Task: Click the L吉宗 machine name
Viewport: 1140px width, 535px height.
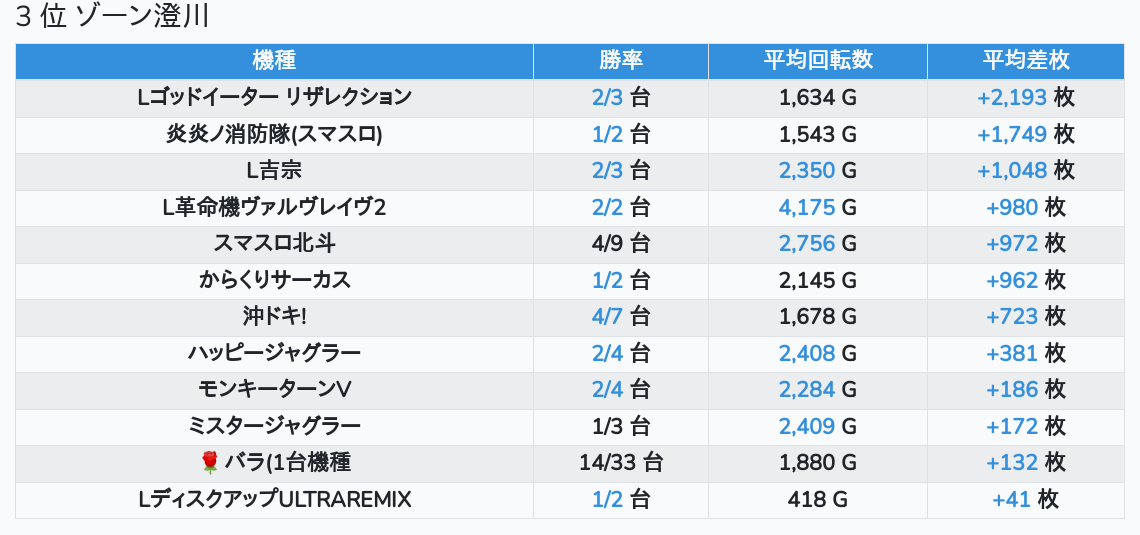Action: (274, 170)
